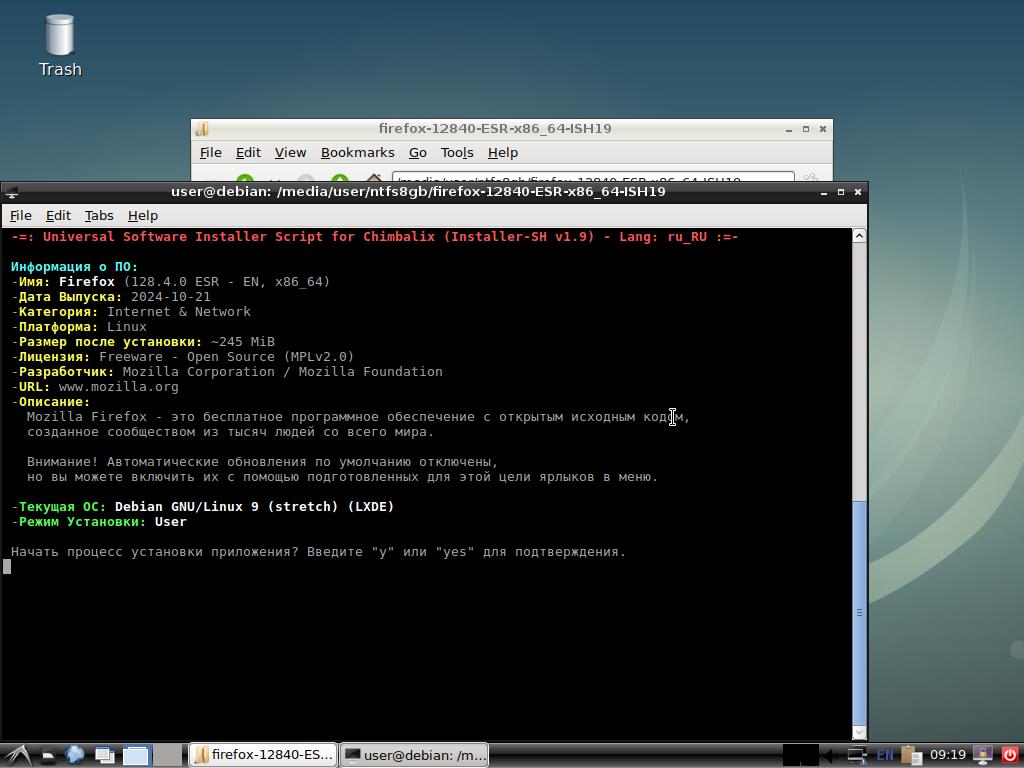Click 'Debian GNU/Linux 9 (stretch) (LXDE)' text
The image size is (1024, 768).
click(255, 507)
